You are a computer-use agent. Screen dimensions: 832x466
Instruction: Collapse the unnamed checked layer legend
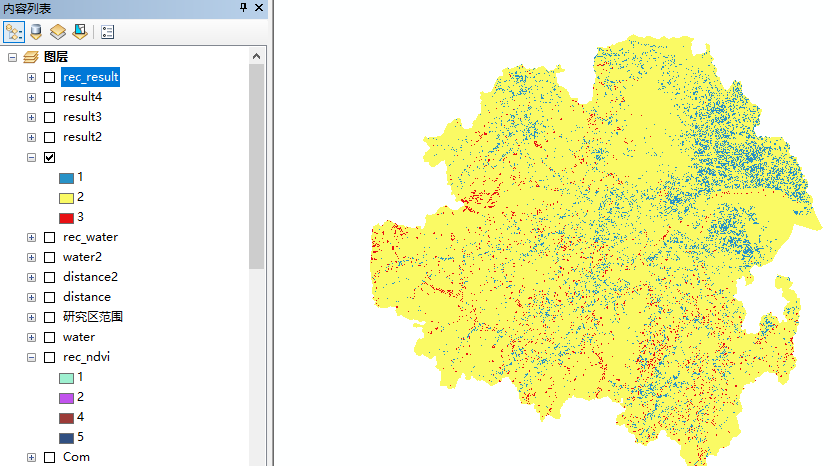[31, 158]
